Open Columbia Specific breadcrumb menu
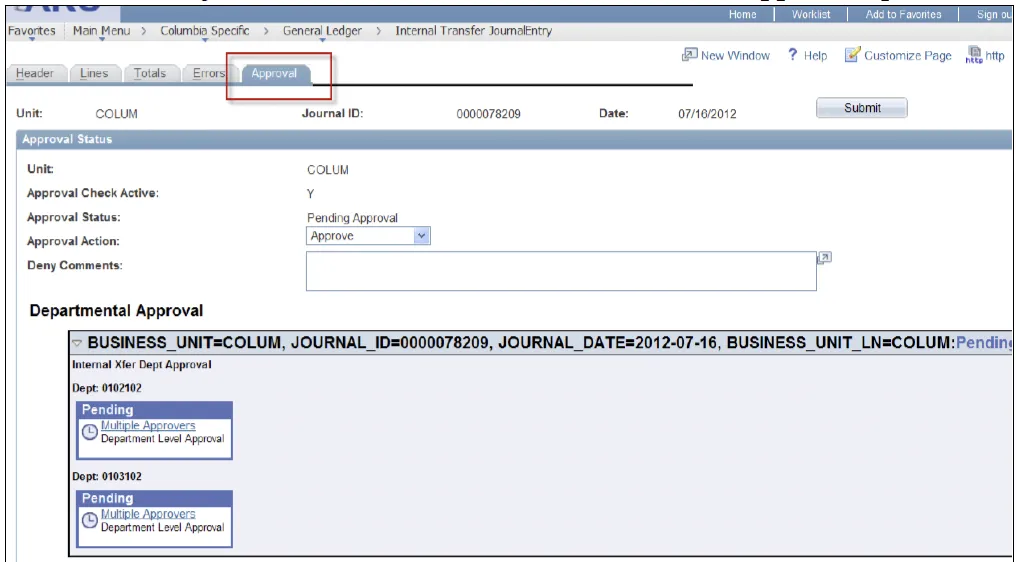This screenshot has width=1020, height=562. click(204, 31)
